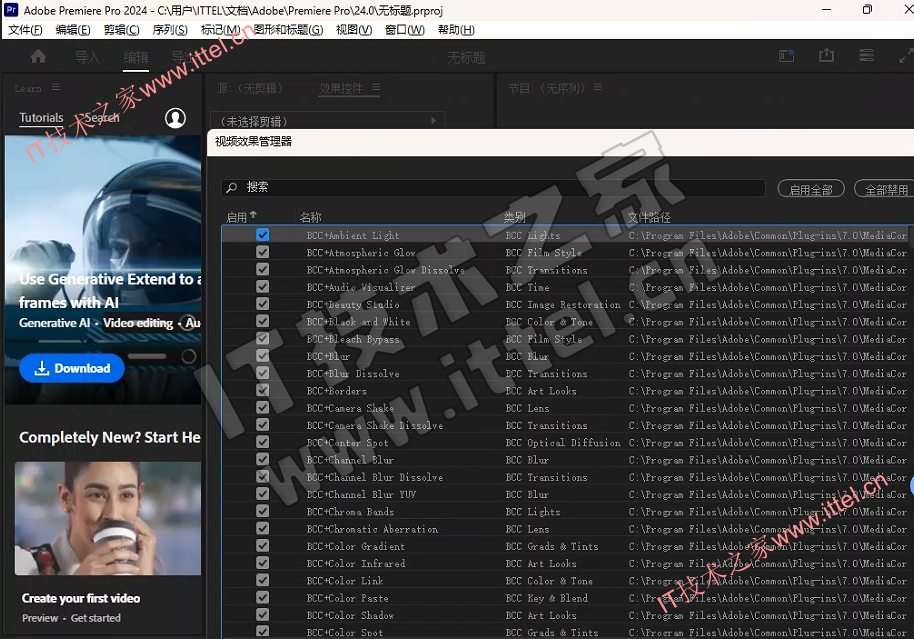
Task: Sort by the 类别 column header
Action: 514,217
